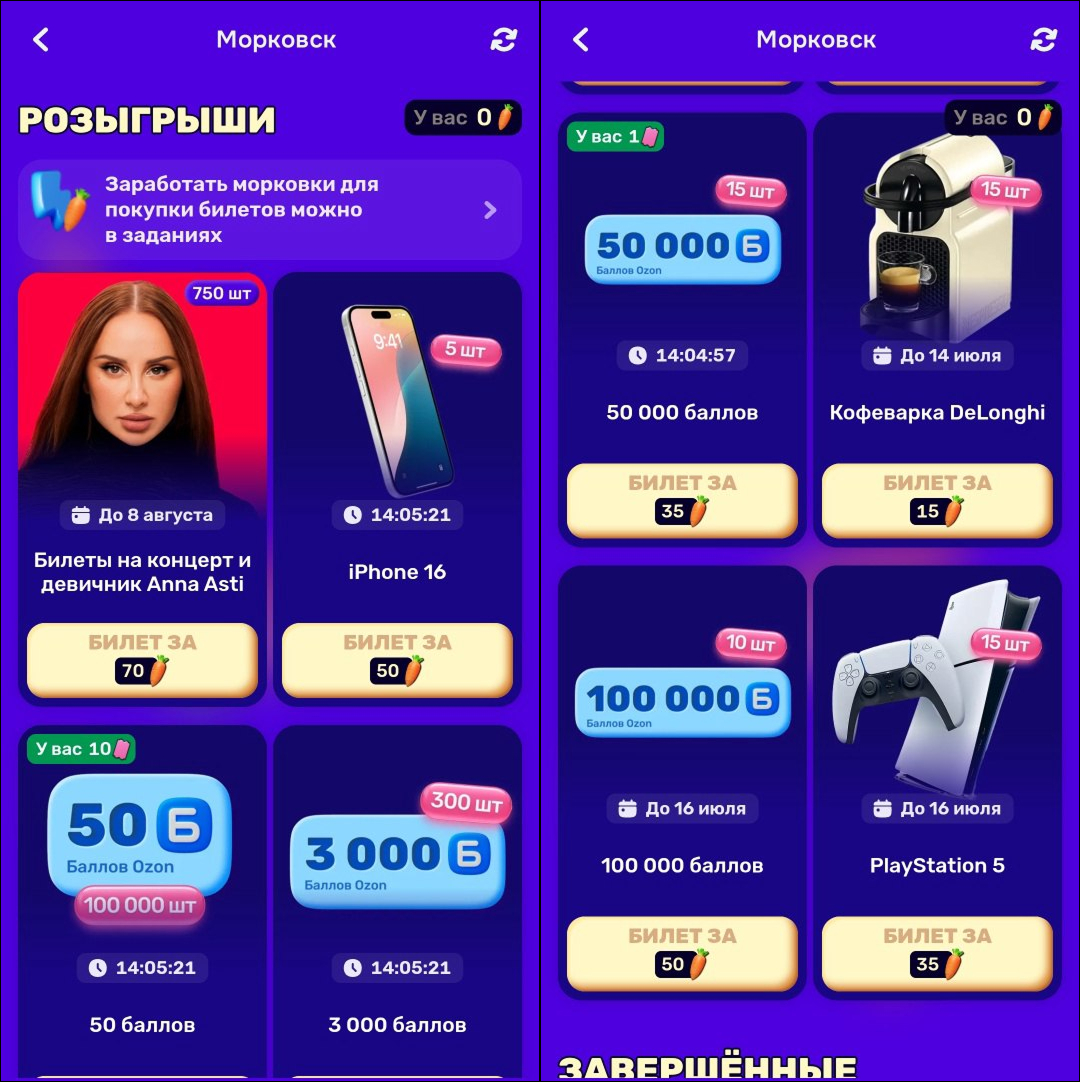The image size is (1080, 1082).
Task: Open the 'Заработать морковки' tasks banner text
Action: point(242,210)
